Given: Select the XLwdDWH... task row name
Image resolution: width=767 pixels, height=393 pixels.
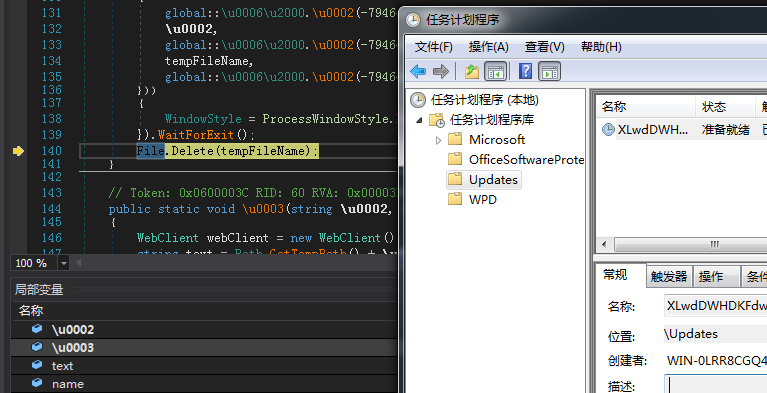Looking at the screenshot, I should 653,130.
